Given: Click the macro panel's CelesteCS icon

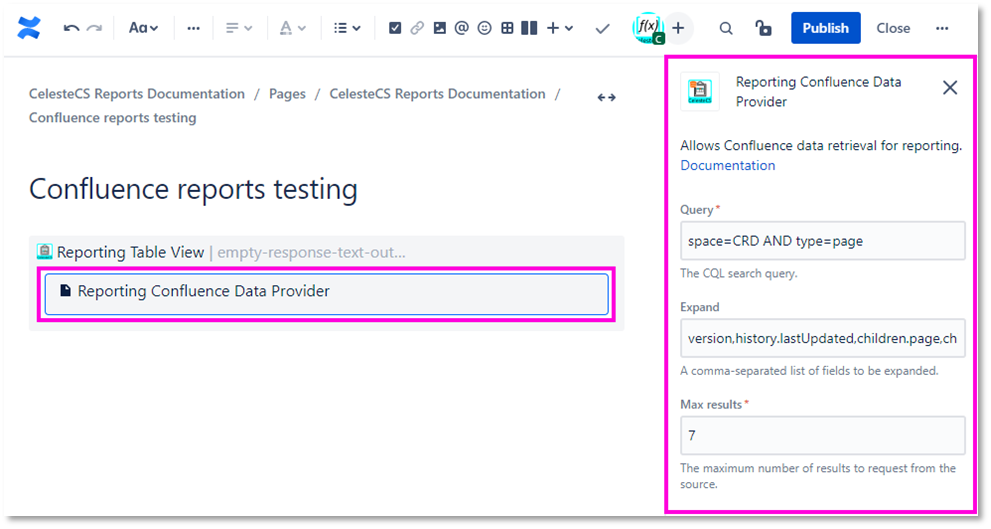Looking at the screenshot, I should coord(700,92).
